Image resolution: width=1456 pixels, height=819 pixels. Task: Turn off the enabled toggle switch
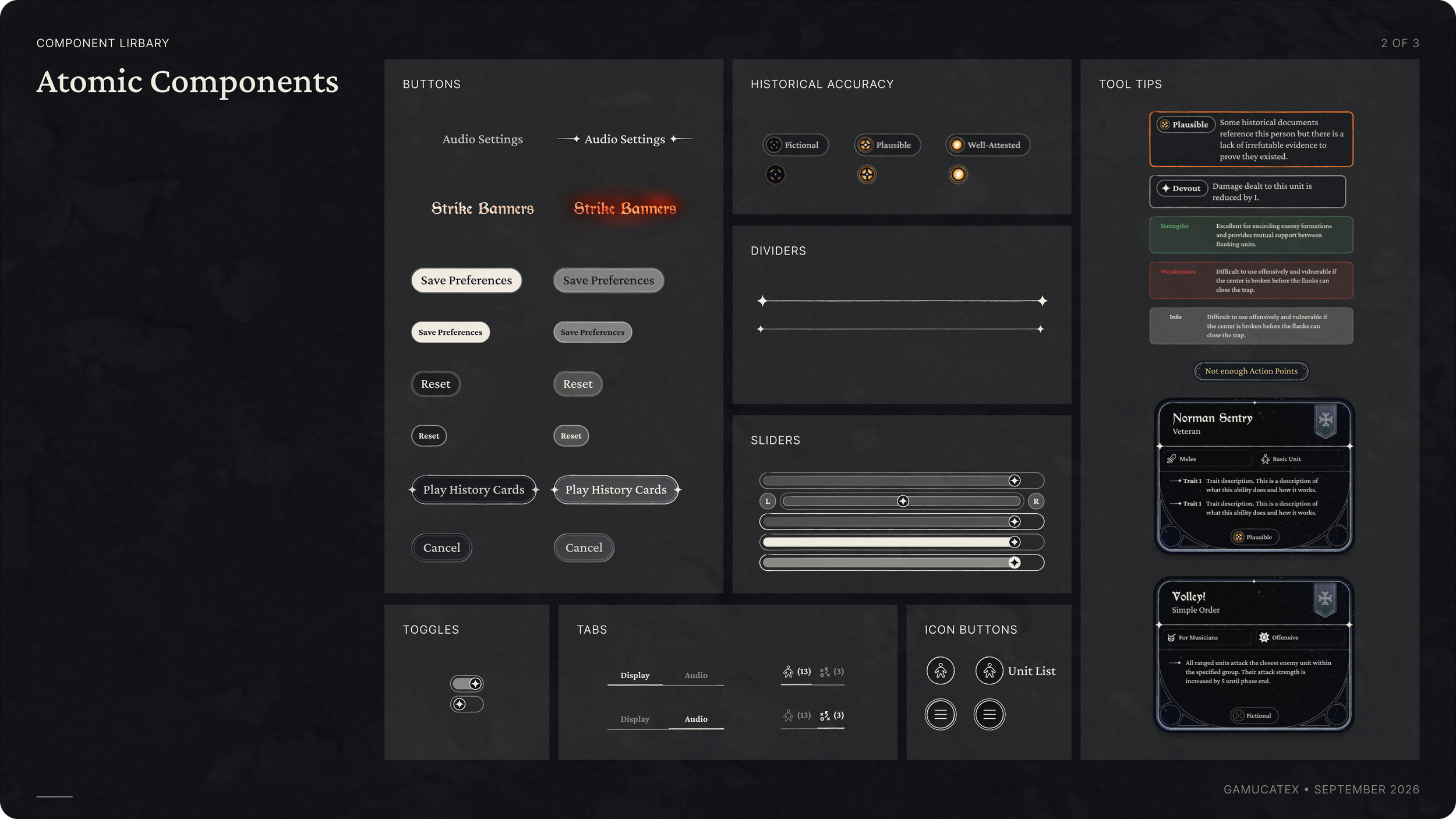click(x=467, y=683)
